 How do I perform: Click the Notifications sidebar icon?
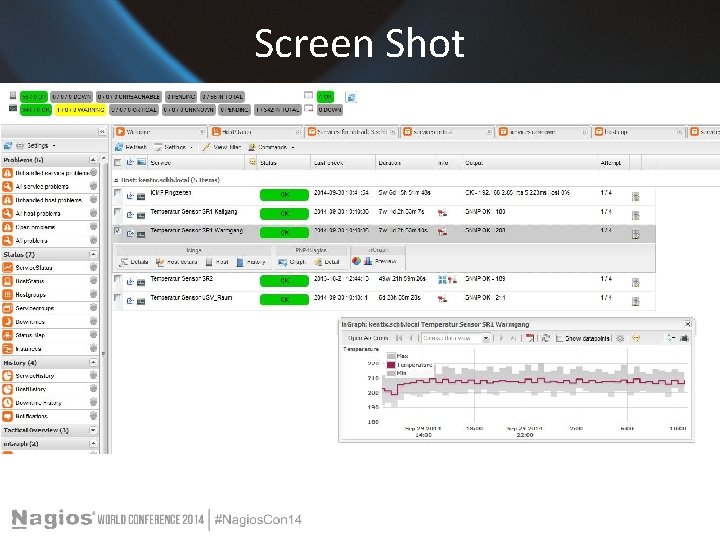tap(7, 416)
